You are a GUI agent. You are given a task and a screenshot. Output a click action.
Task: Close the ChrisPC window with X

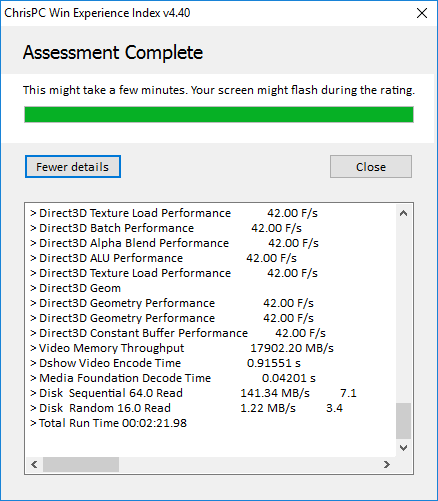[x=422, y=13]
